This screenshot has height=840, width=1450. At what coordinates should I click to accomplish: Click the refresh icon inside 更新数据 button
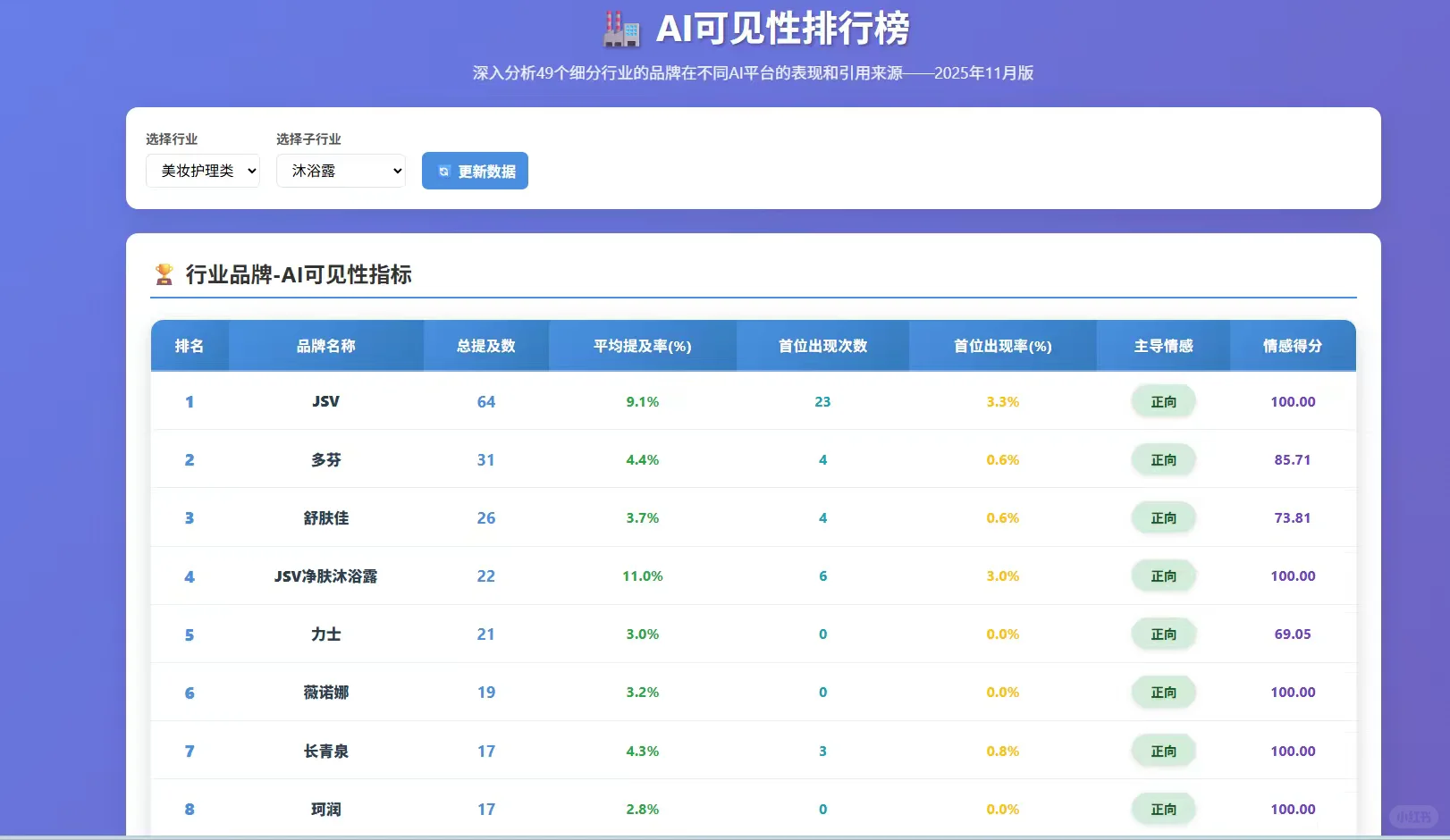coord(444,171)
